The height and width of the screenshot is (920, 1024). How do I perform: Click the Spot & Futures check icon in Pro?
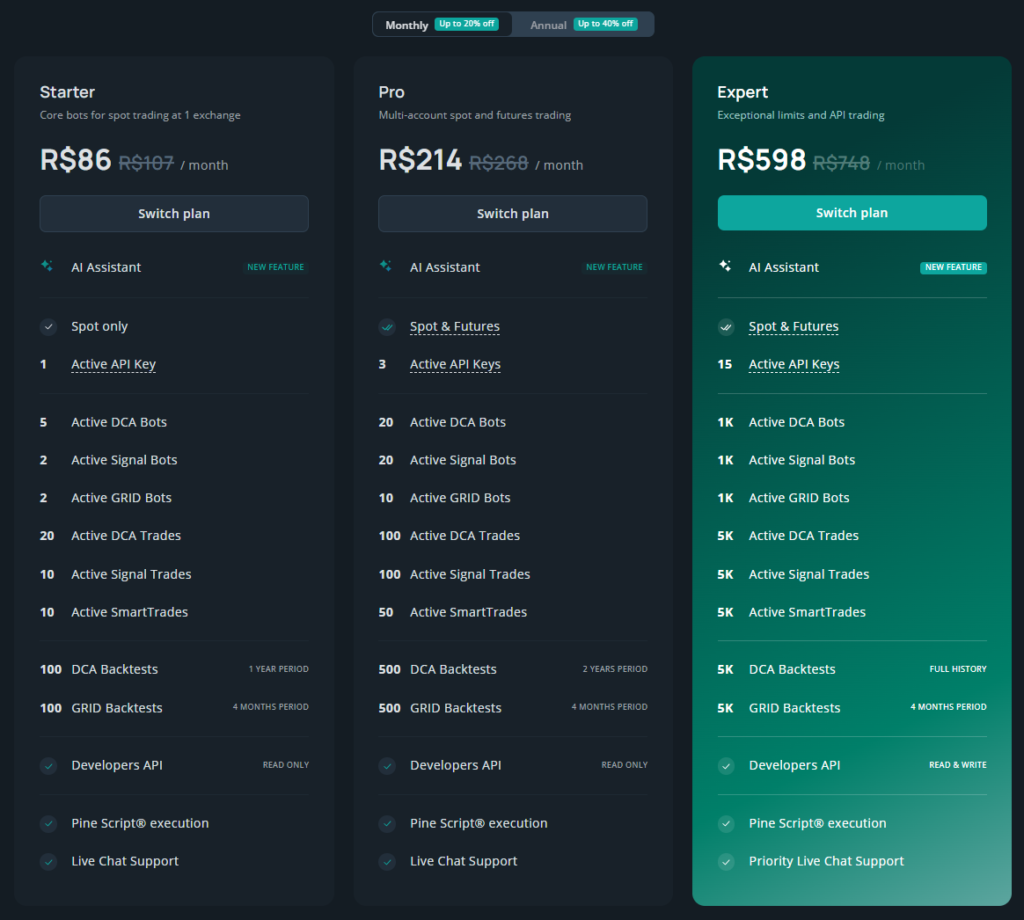pyautogui.click(x=387, y=326)
